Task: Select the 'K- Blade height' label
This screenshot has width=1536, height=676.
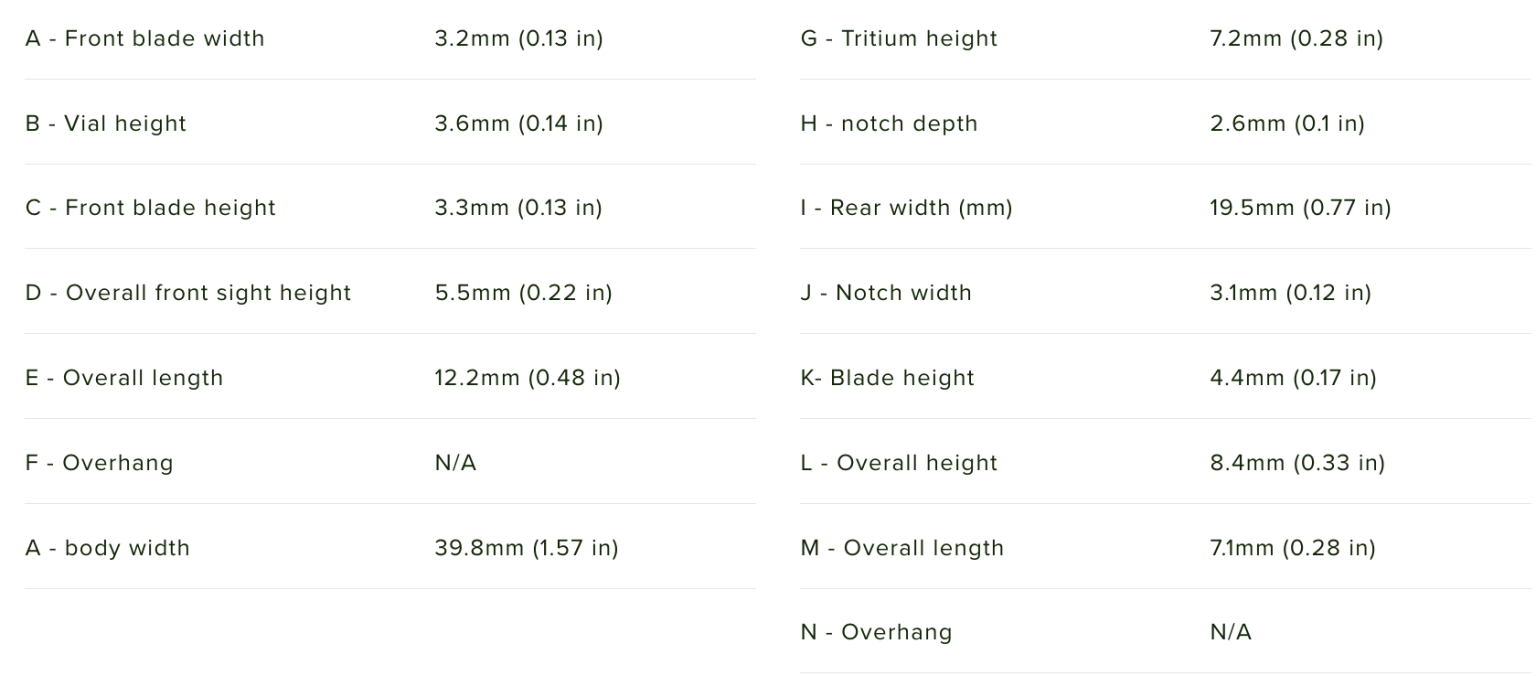Action: [x=887, y=378]
